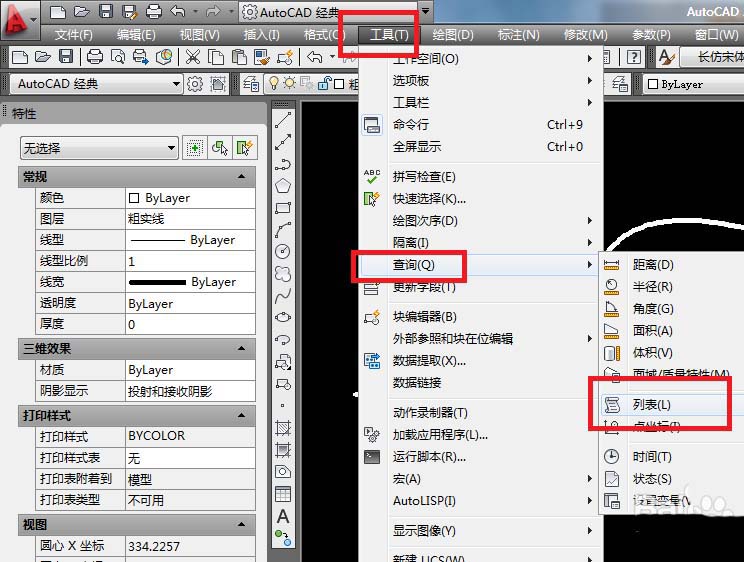Collapse the 打印样式 section

point(242,415)
